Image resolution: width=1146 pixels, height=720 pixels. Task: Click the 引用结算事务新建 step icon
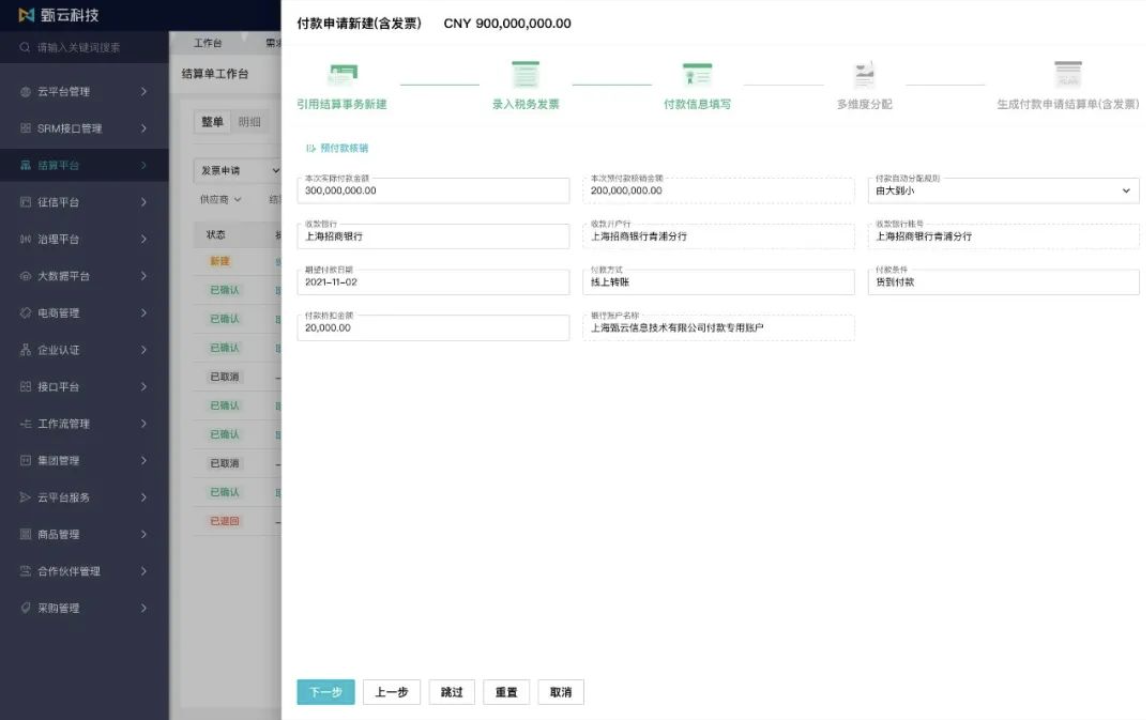pos(343,75)
